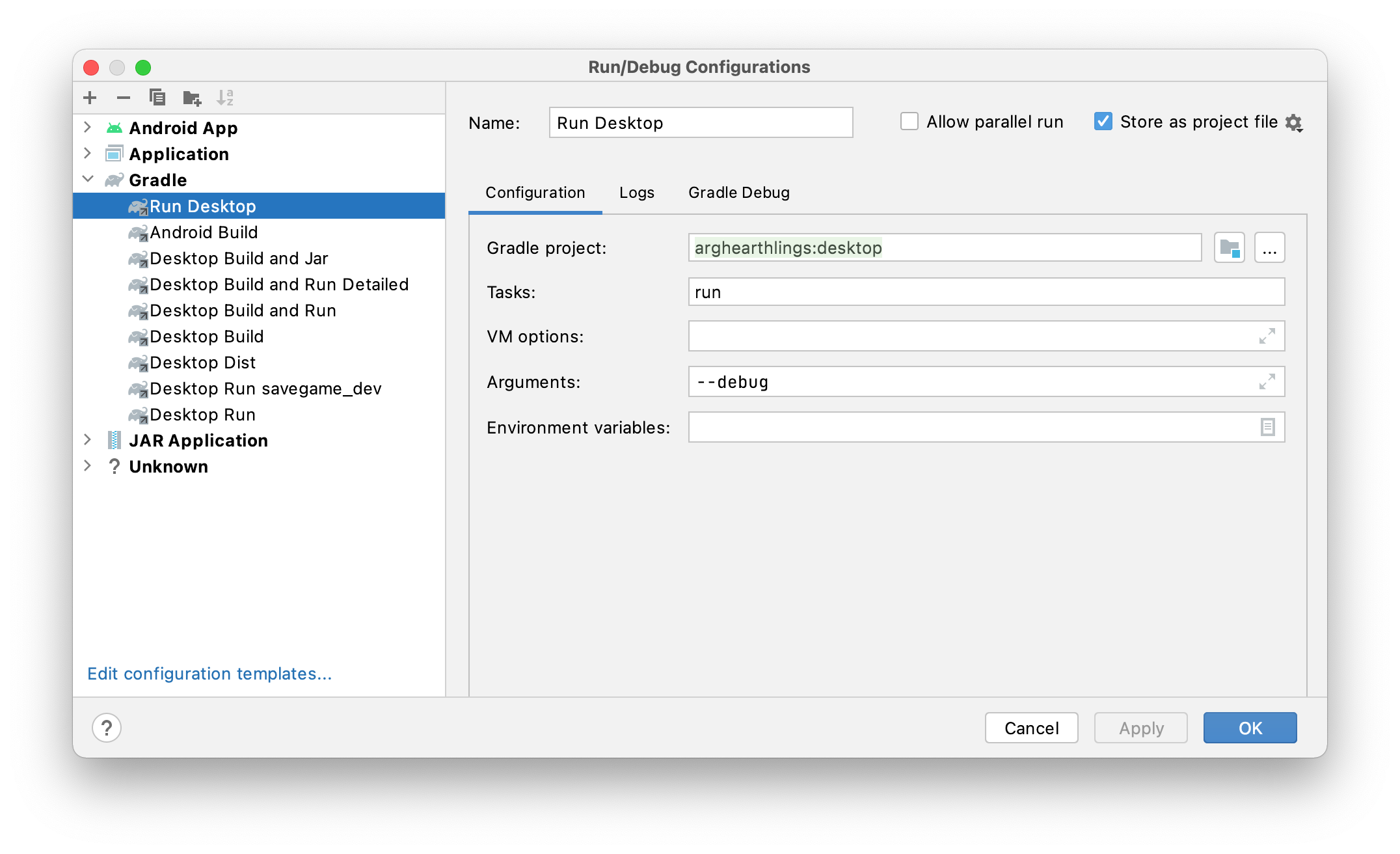The width and height of the screenshot is (1400, 854).
Task: Click the Gradle icon beside Desktop Run savegame_dev
Action: coord(138,389)
